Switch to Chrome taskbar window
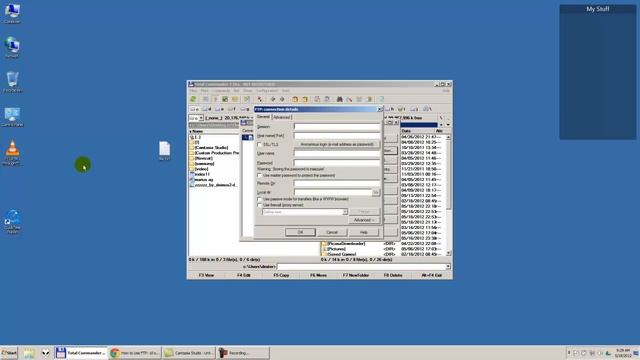640x360 pixels. 135,353
